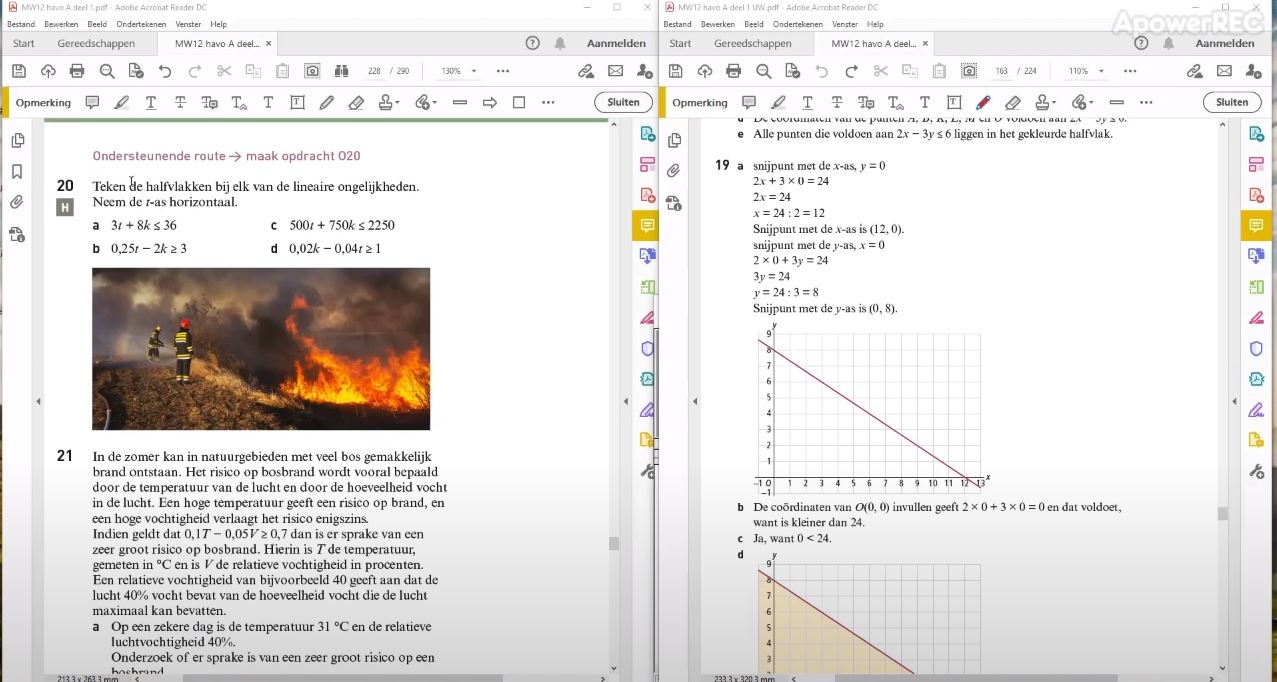Pick the pencil drawing tool in left window
The width and height of the screenshot is (1277, 682).
coord(326,102)
